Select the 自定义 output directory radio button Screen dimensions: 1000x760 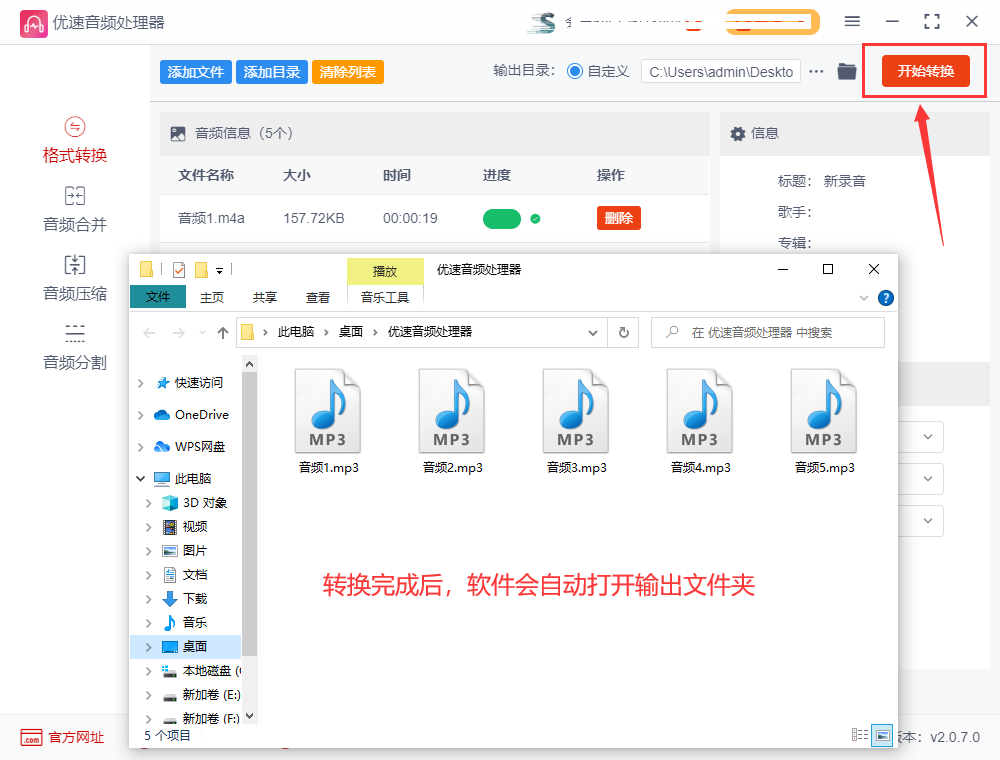click(x=575, y=71)
